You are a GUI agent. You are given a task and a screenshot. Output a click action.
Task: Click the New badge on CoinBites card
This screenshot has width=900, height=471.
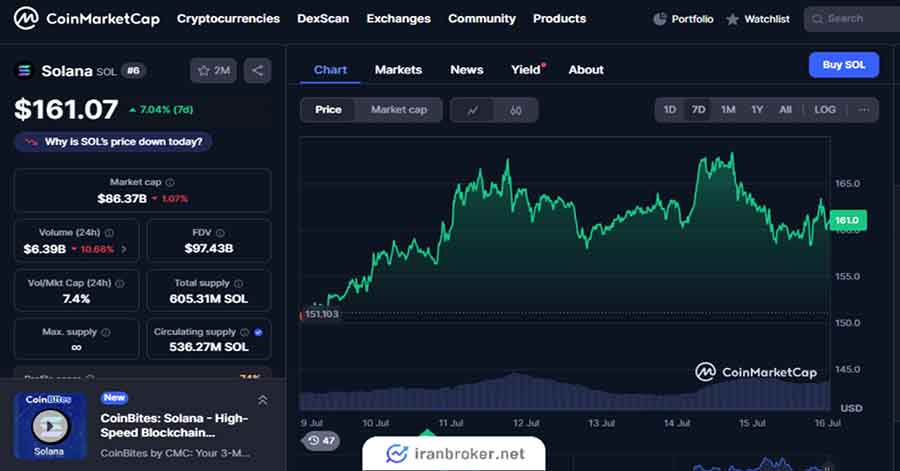[114, 398]
